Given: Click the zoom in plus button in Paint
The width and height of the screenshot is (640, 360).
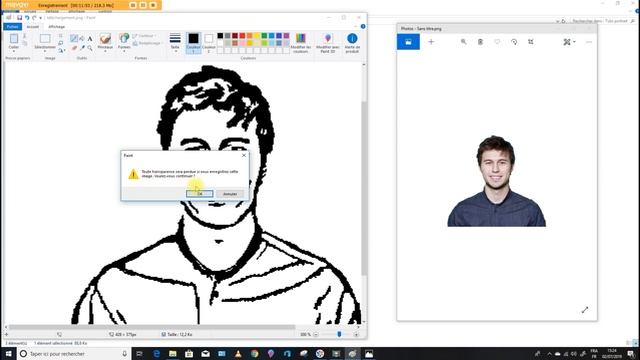Looking at the screenshot, I should (x=356, y=334).
